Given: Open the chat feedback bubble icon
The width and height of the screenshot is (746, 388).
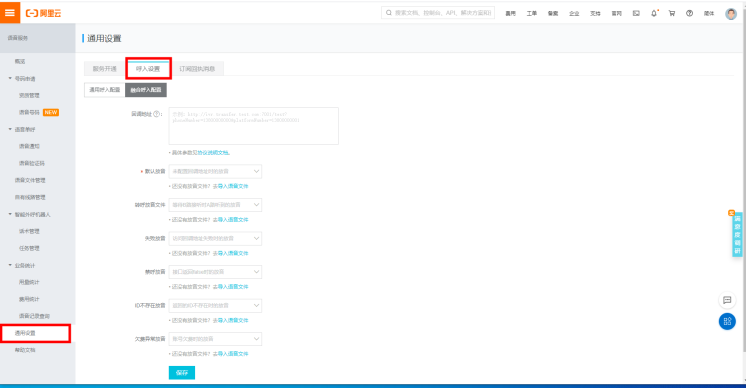Looking at the screenshot, I should [727, 300].
